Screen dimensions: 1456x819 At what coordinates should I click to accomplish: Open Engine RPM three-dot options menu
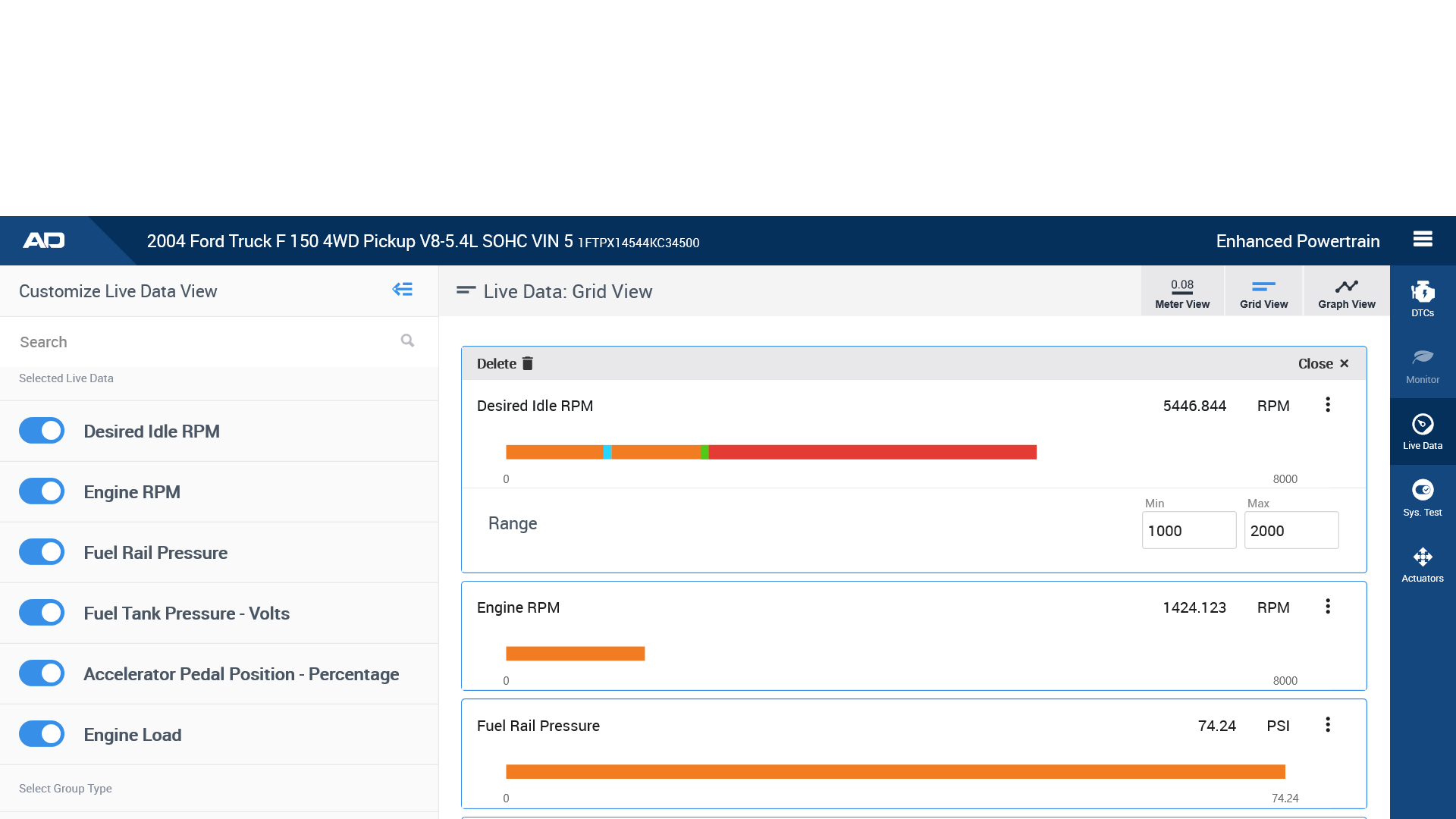(1327, 607)
